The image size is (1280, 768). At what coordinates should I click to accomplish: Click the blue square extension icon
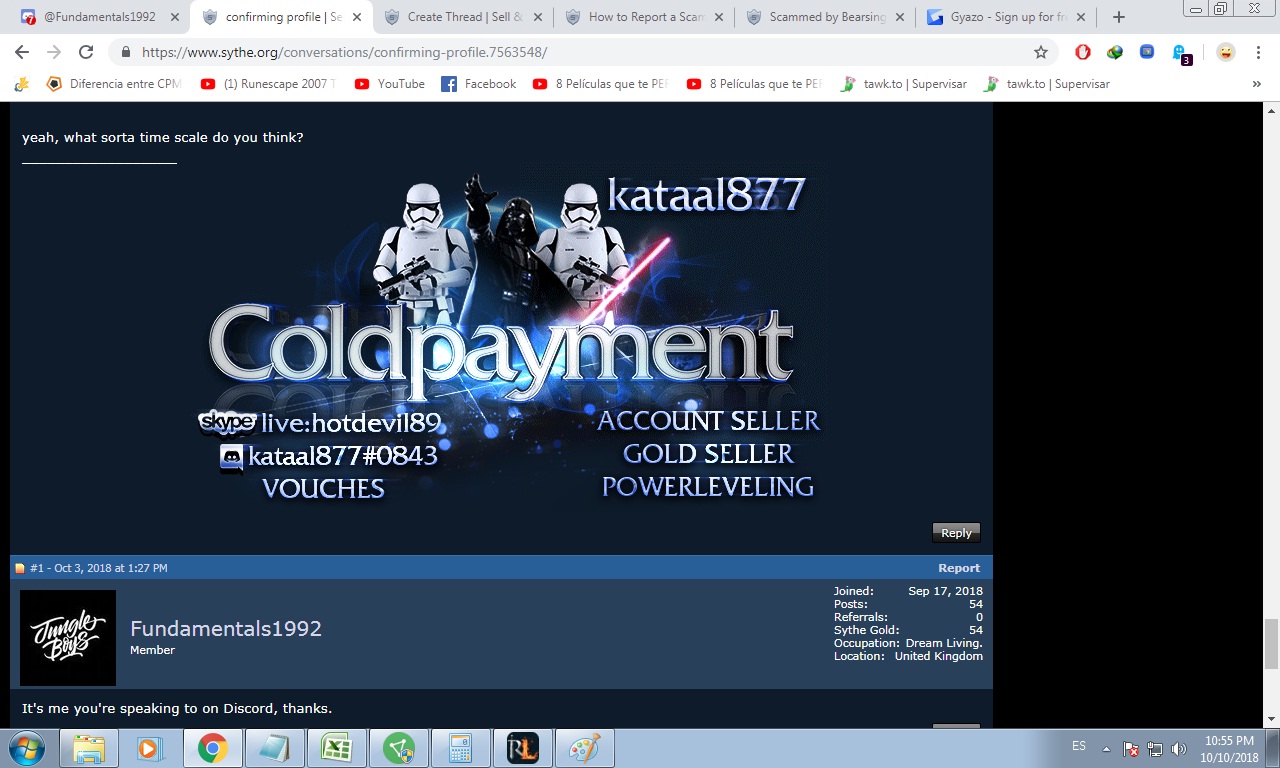click(x=1147, y=52)
